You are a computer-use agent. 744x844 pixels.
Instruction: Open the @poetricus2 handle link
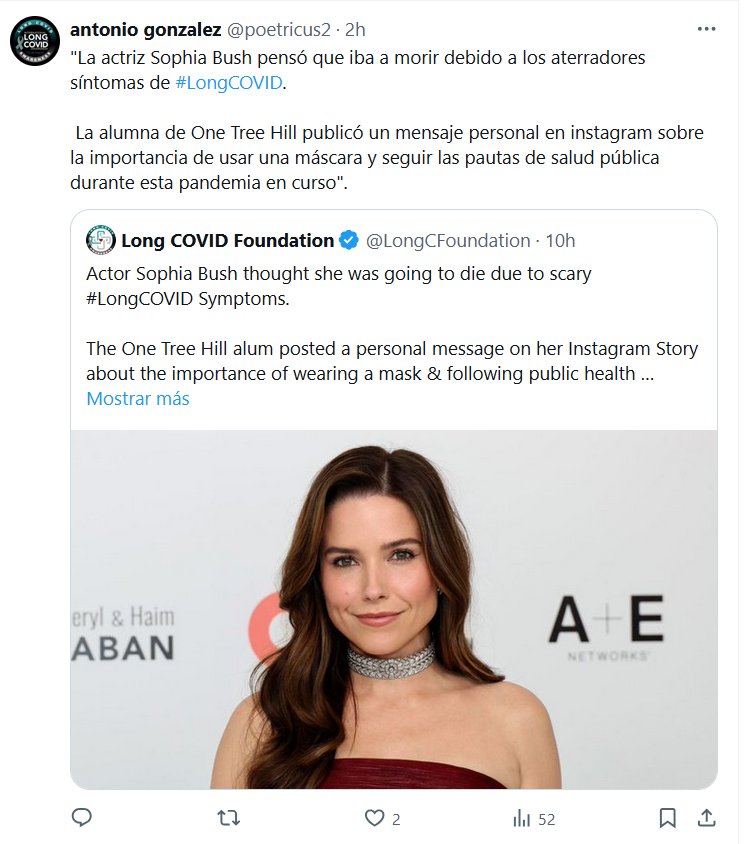point(278,30)
